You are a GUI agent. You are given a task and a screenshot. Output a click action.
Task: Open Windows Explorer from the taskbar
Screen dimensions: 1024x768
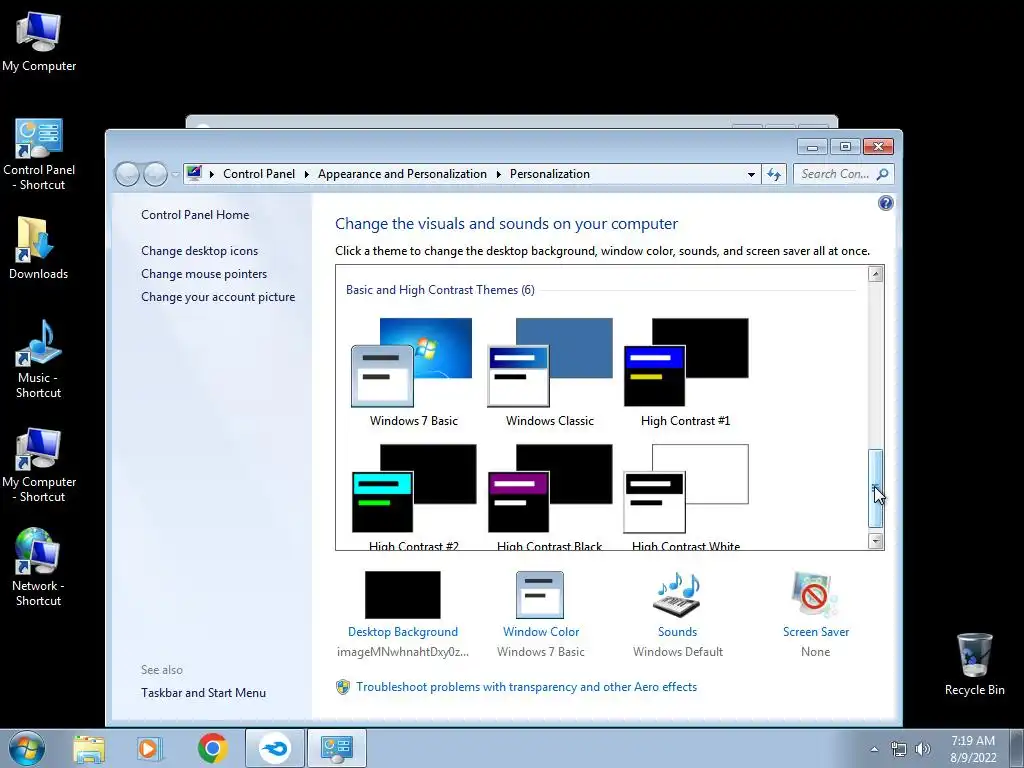tap(89, 748)
